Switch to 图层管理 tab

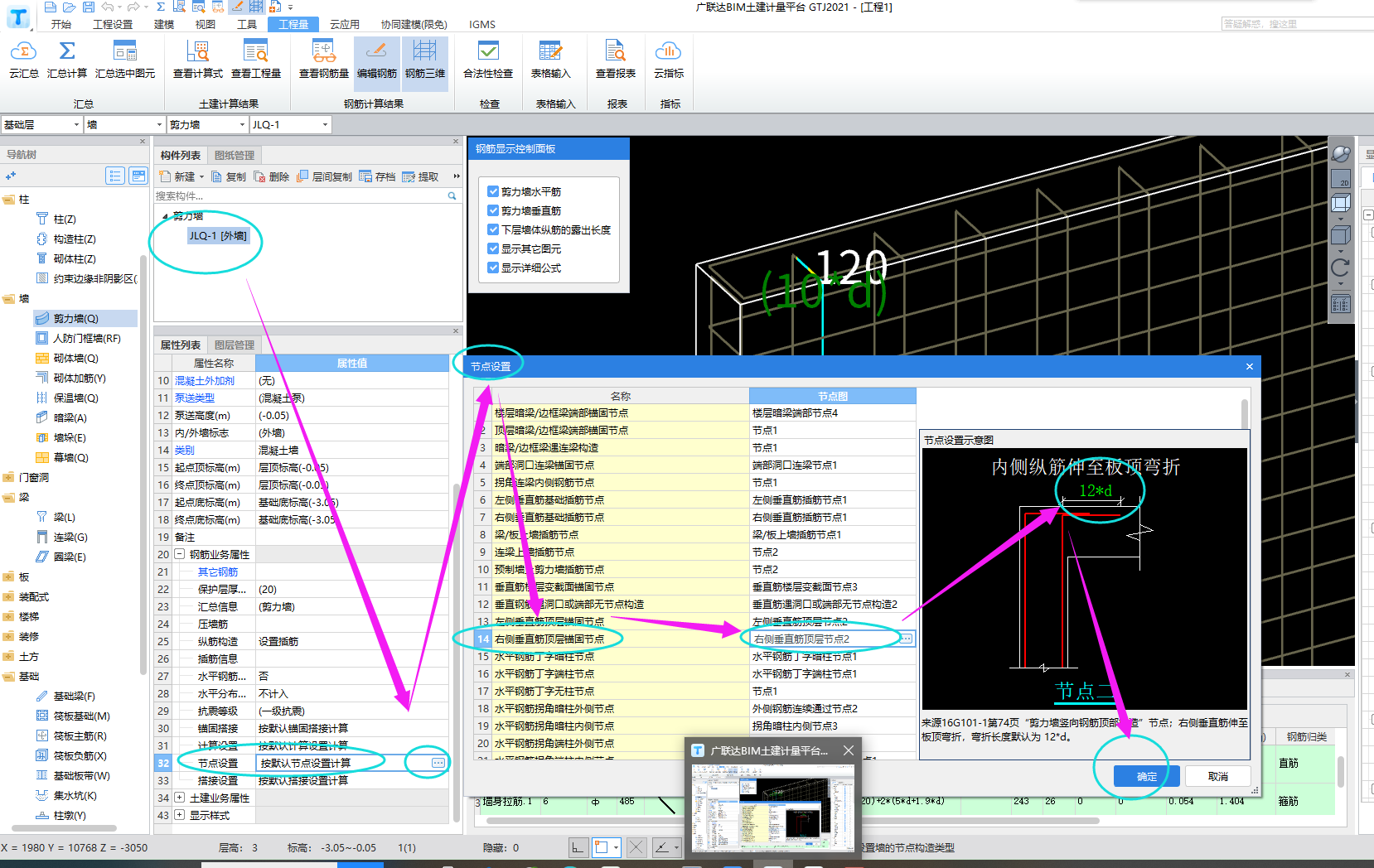(x=235, y=345)
